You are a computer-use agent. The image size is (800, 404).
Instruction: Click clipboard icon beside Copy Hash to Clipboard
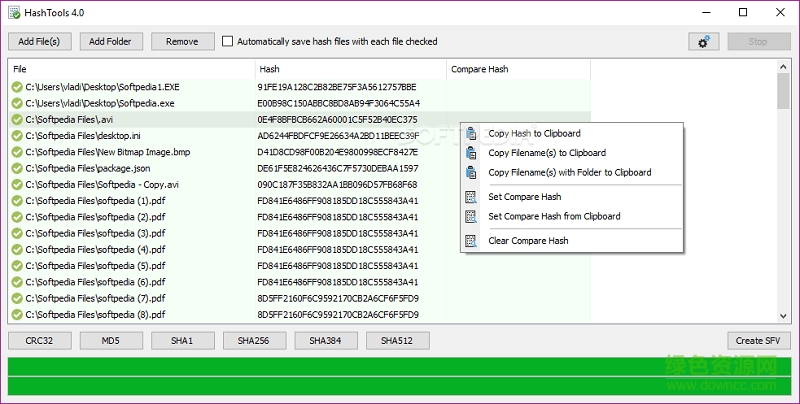pyautogui.click(x=471, y=134)
